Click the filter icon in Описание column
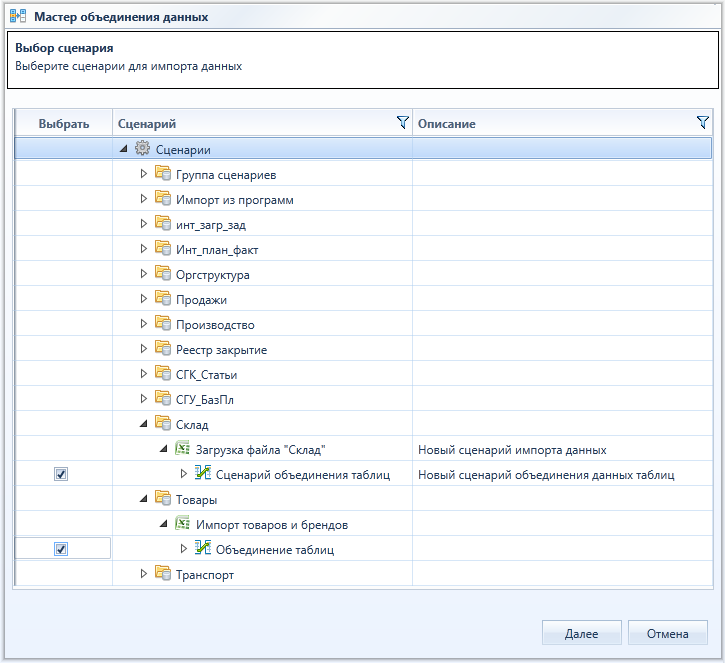 coord(702,123)
